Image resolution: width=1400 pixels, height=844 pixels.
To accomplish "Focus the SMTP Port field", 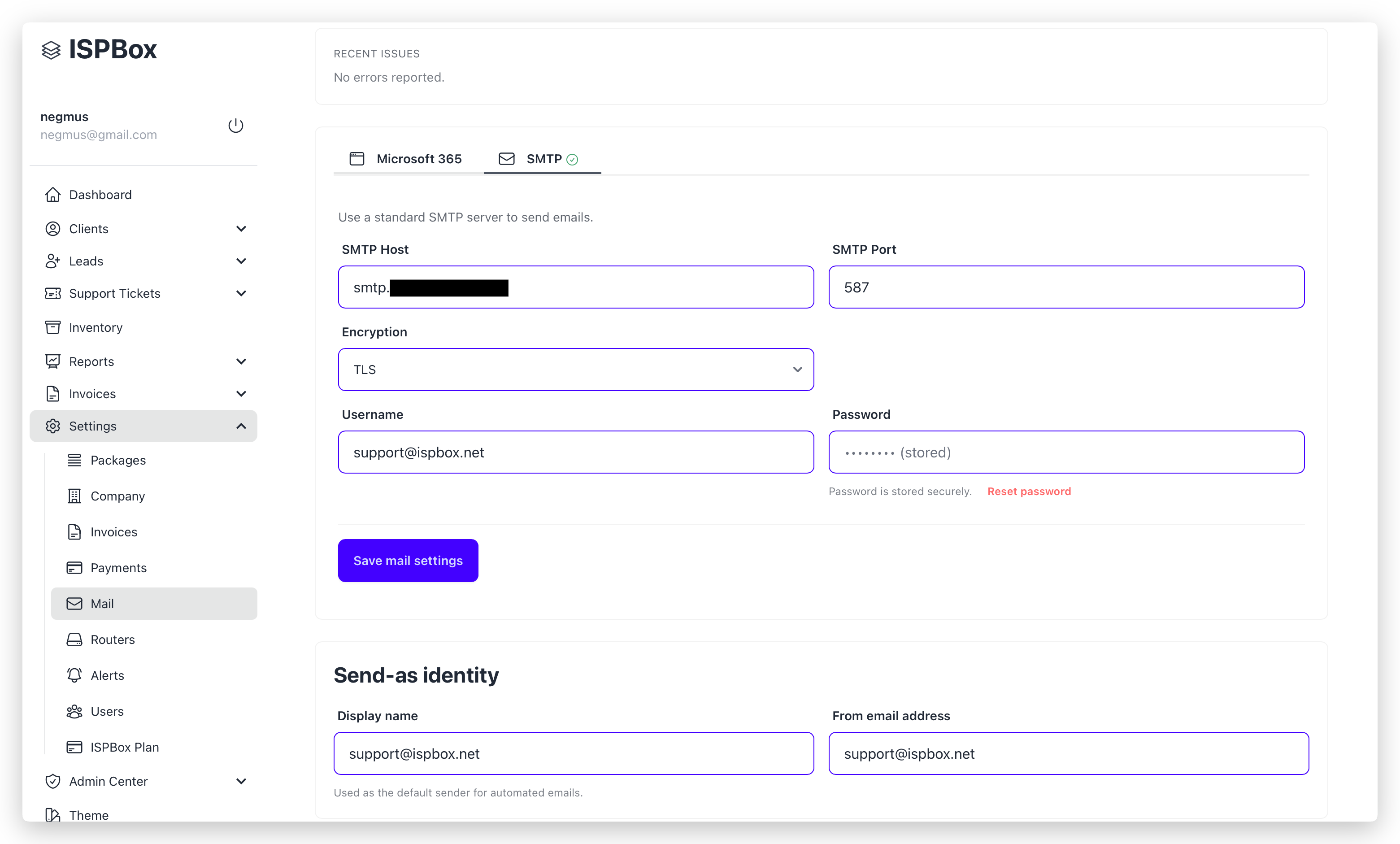I will coord(1066,287).
